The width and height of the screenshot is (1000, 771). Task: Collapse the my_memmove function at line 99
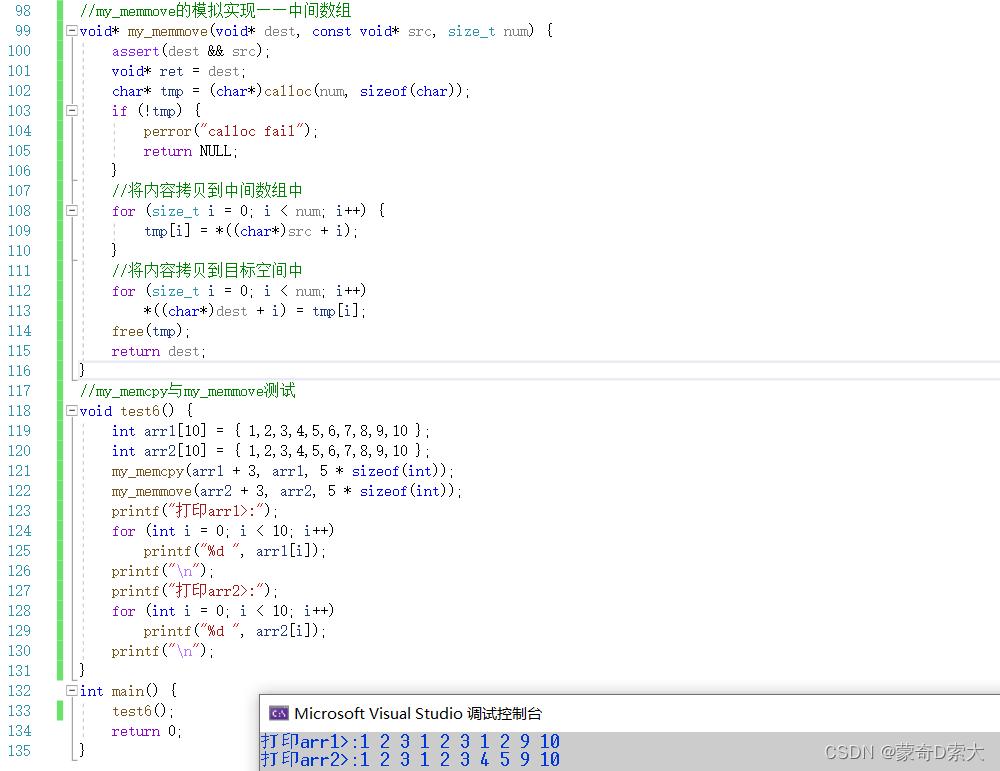pos(72,31)
